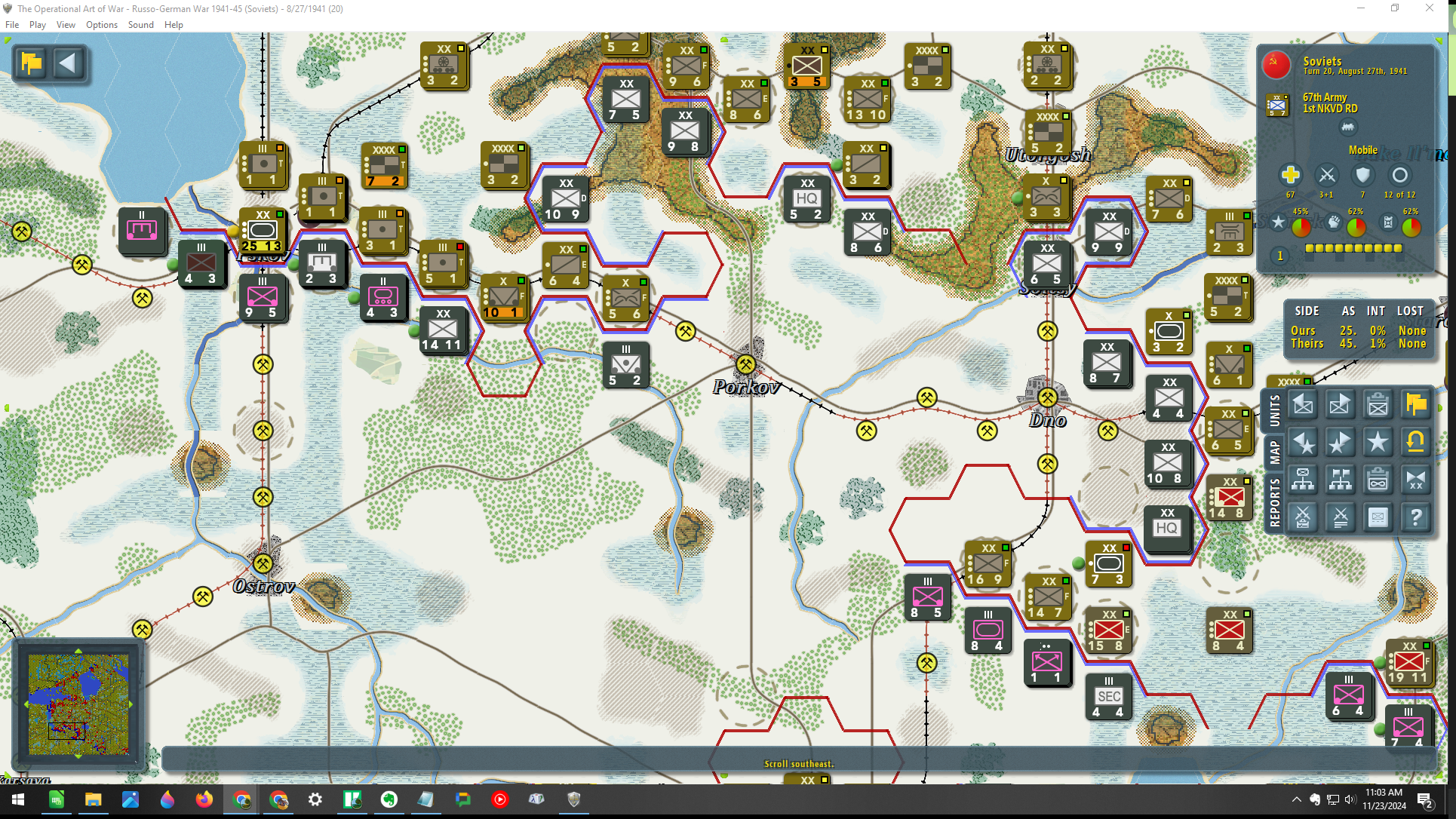Click the white unit card icon
1456x819 pixels.
point(1378,517)
